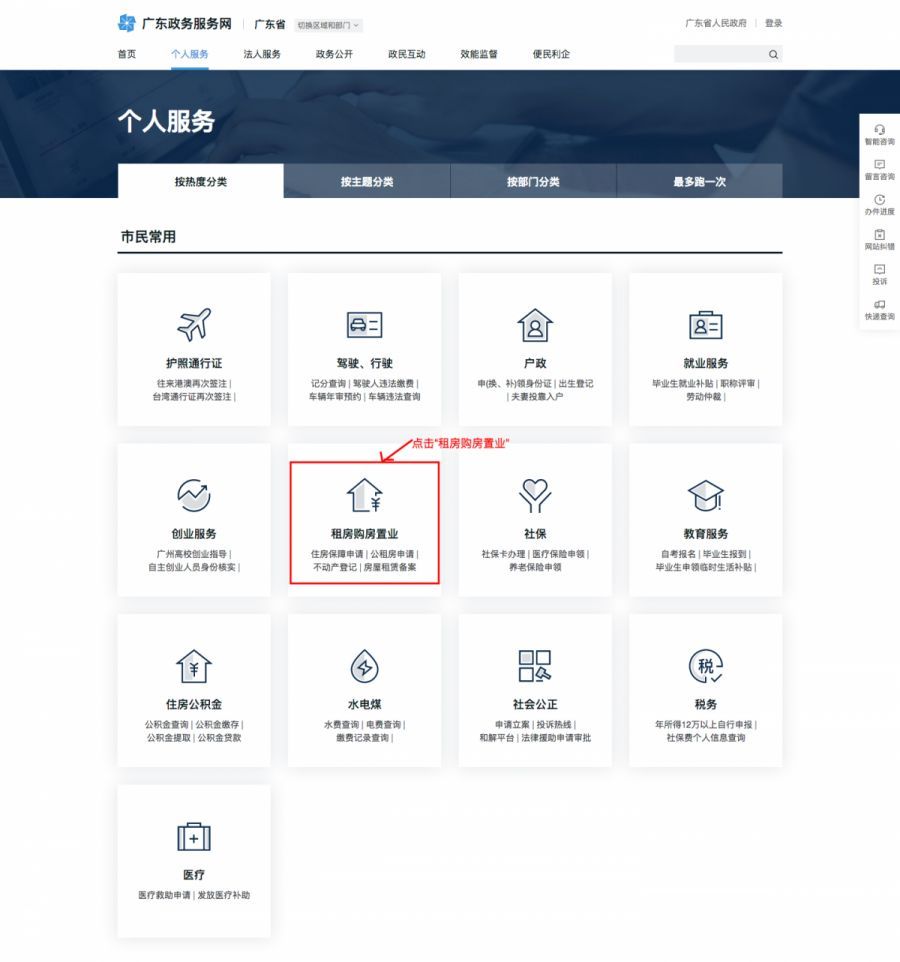Open the 驾驶、行驶 car license icon
This screenshot has width=900, height=962.
[364, 325]
